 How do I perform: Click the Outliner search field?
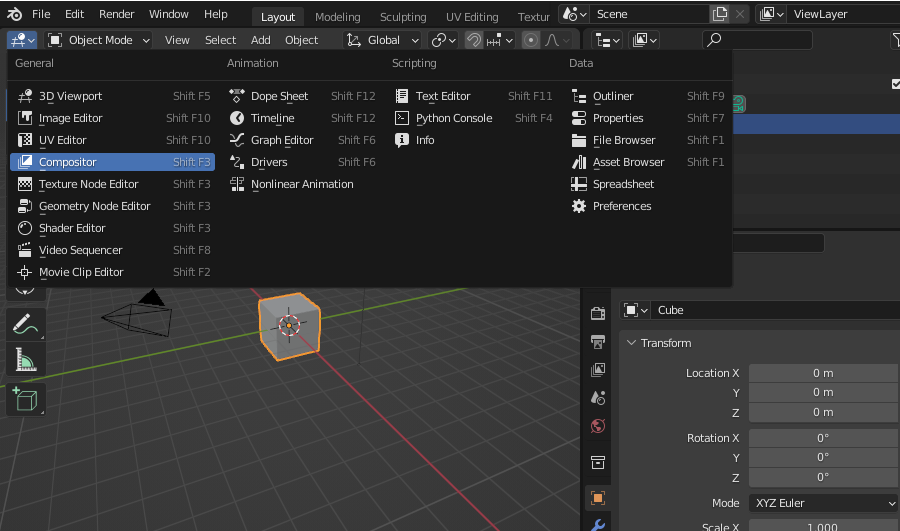(x=757, y=40)
